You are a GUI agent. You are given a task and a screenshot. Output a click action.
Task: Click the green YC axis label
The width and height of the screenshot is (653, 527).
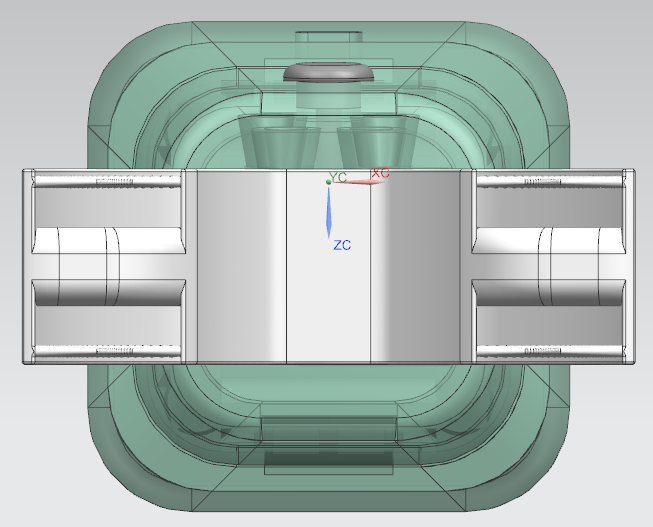point(338,177)
